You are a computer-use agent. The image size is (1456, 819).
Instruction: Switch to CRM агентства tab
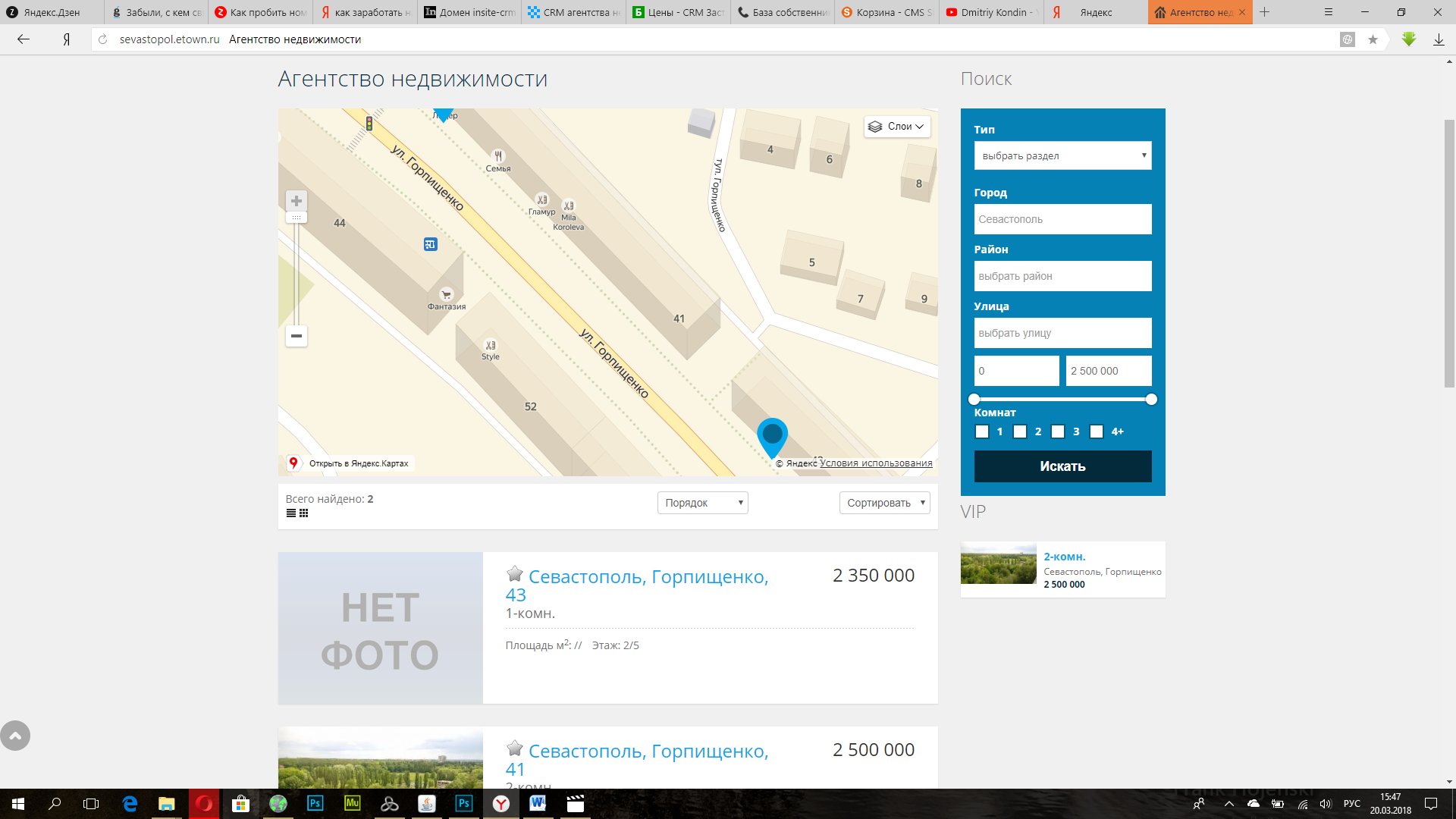click(574, 12)
